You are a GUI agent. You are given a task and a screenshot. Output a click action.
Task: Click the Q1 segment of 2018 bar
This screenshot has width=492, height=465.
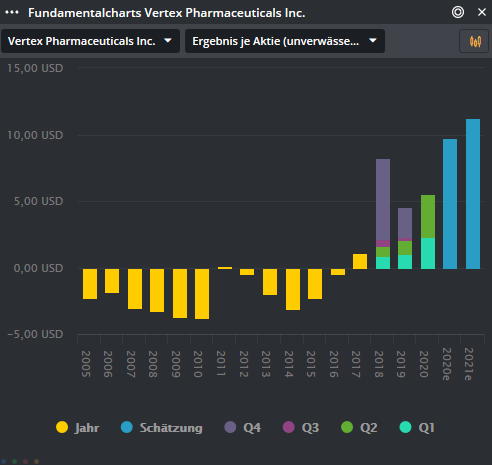(383, 263)
